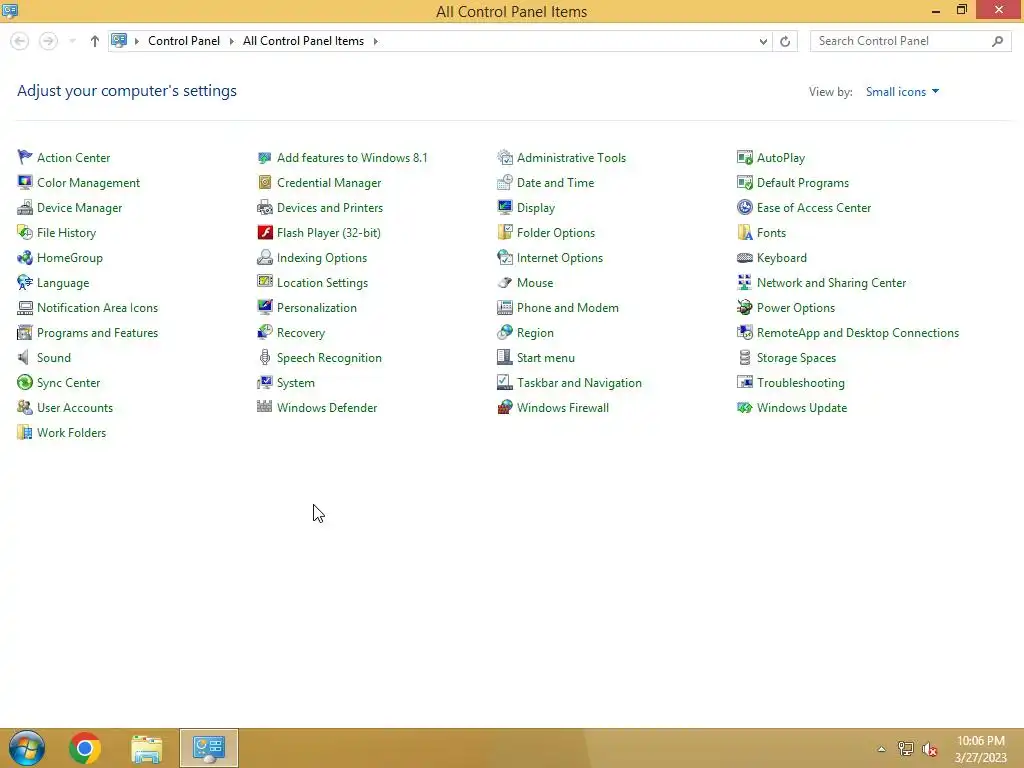Screen dimensions: 1024x768
Task: Open the Fonts icon
Action: [744, 232]
